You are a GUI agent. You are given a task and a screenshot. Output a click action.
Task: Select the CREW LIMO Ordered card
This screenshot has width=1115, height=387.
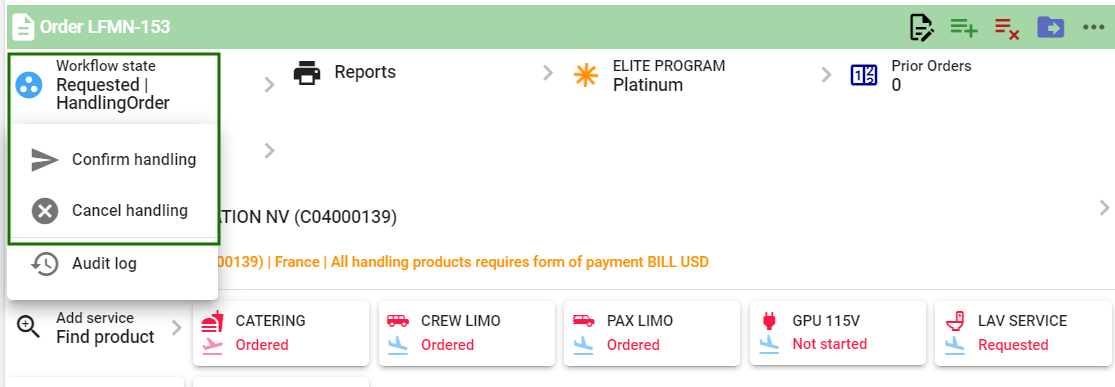[466, 333]
